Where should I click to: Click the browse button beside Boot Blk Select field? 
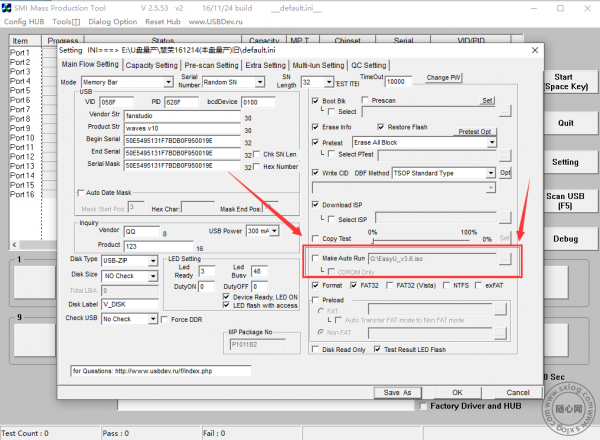(x=505, y=111)
